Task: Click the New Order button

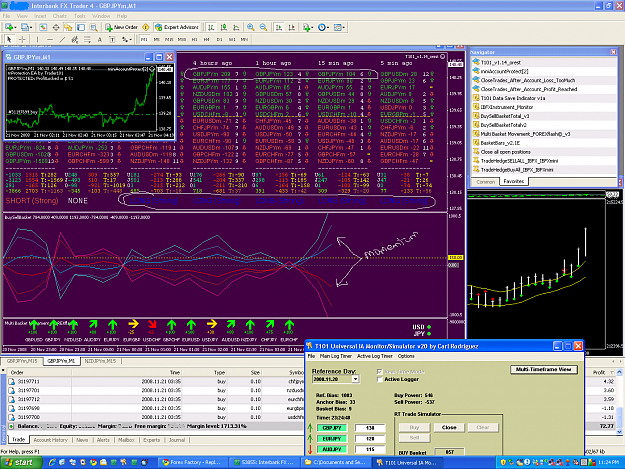Action: (x=122, y=27)
